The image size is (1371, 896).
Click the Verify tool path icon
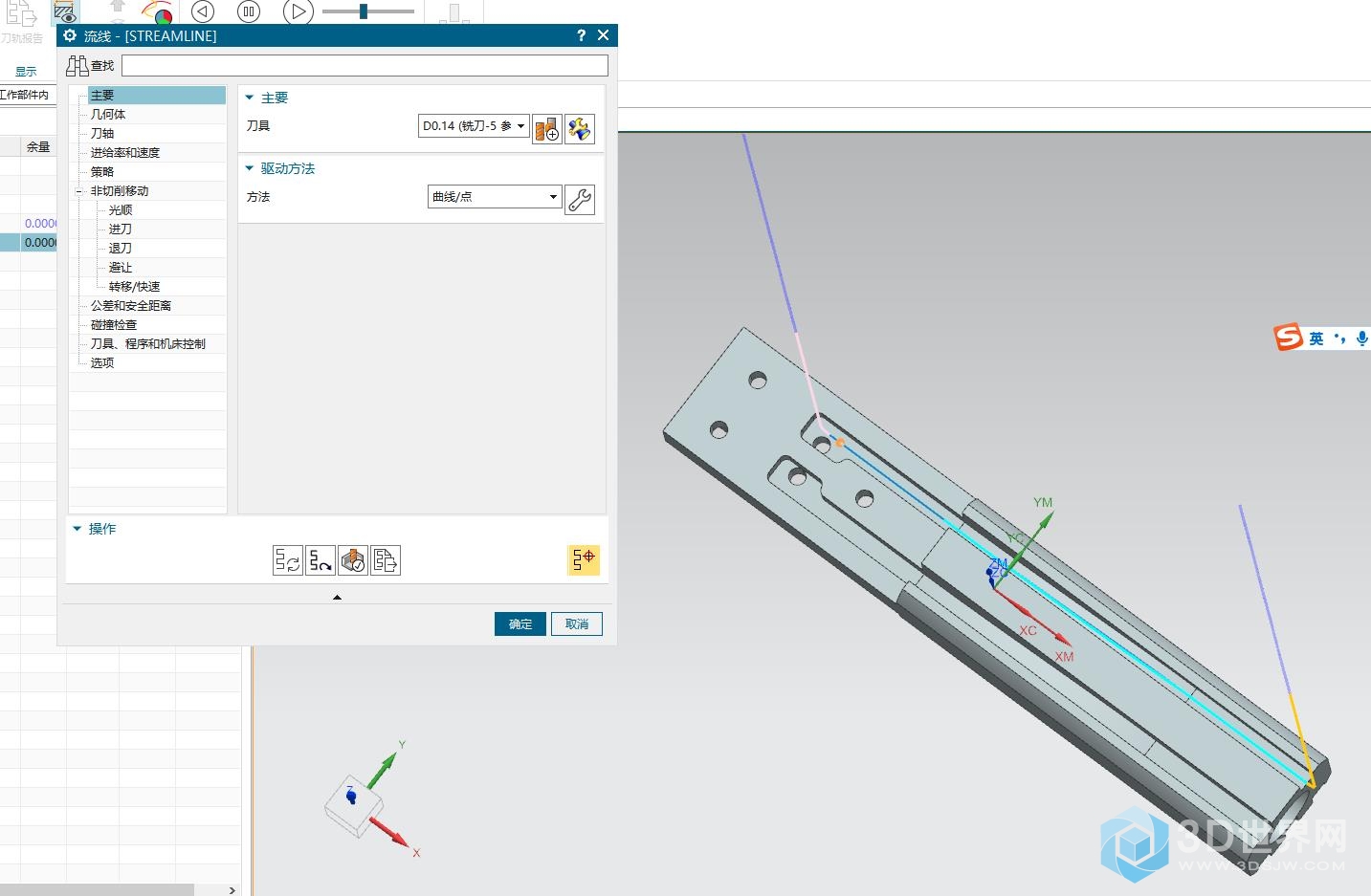click(353, 560)
